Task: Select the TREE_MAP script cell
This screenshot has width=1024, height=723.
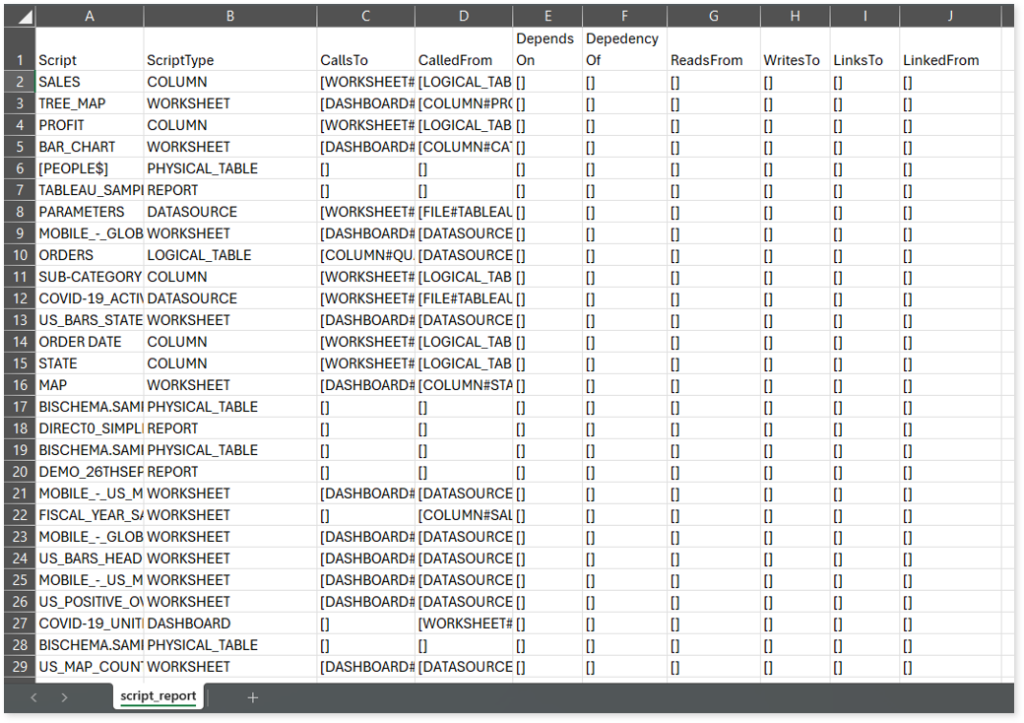Action: click(x=90, y=103)
